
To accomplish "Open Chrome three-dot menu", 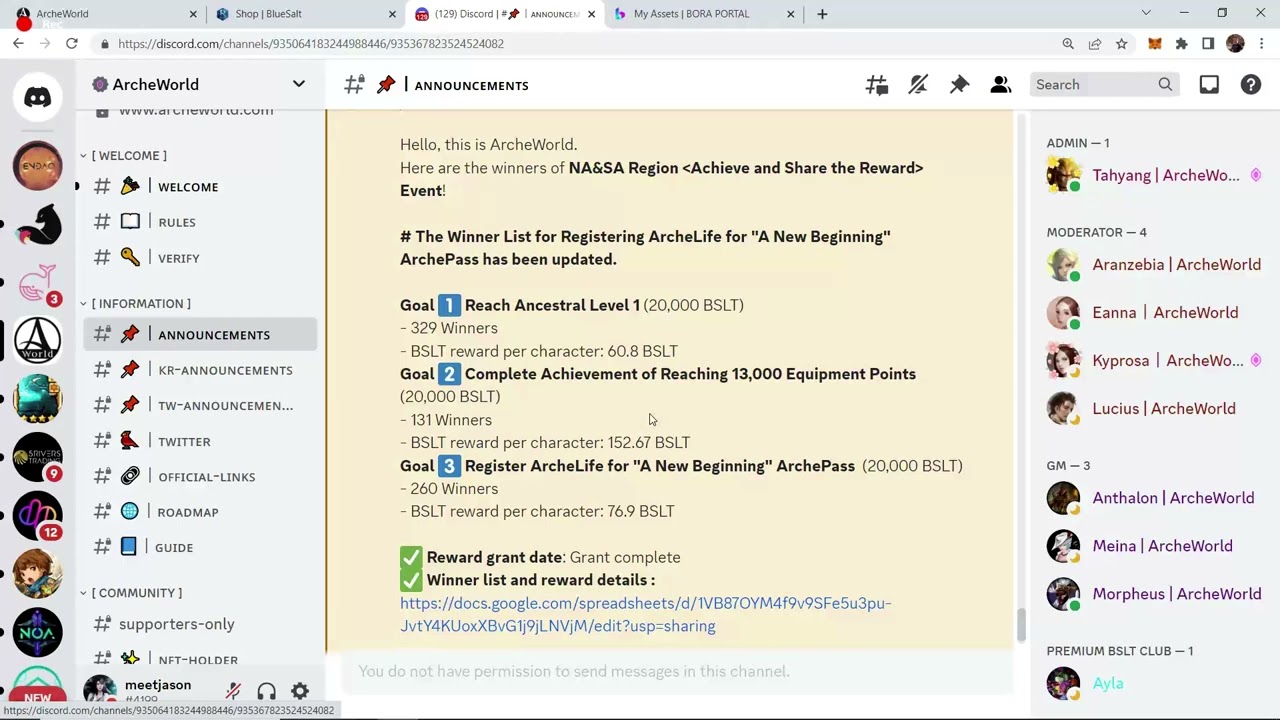I will (x=1262, y=44).
